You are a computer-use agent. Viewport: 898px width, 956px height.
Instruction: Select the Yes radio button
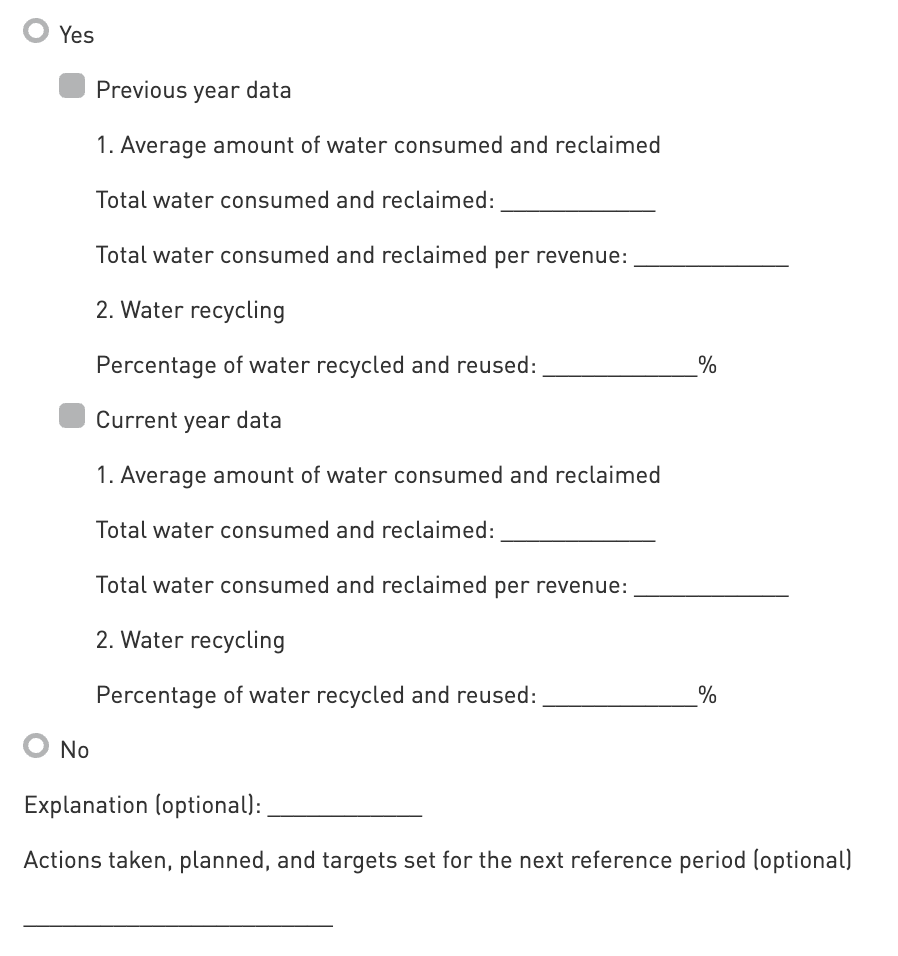tap(37, 33)
